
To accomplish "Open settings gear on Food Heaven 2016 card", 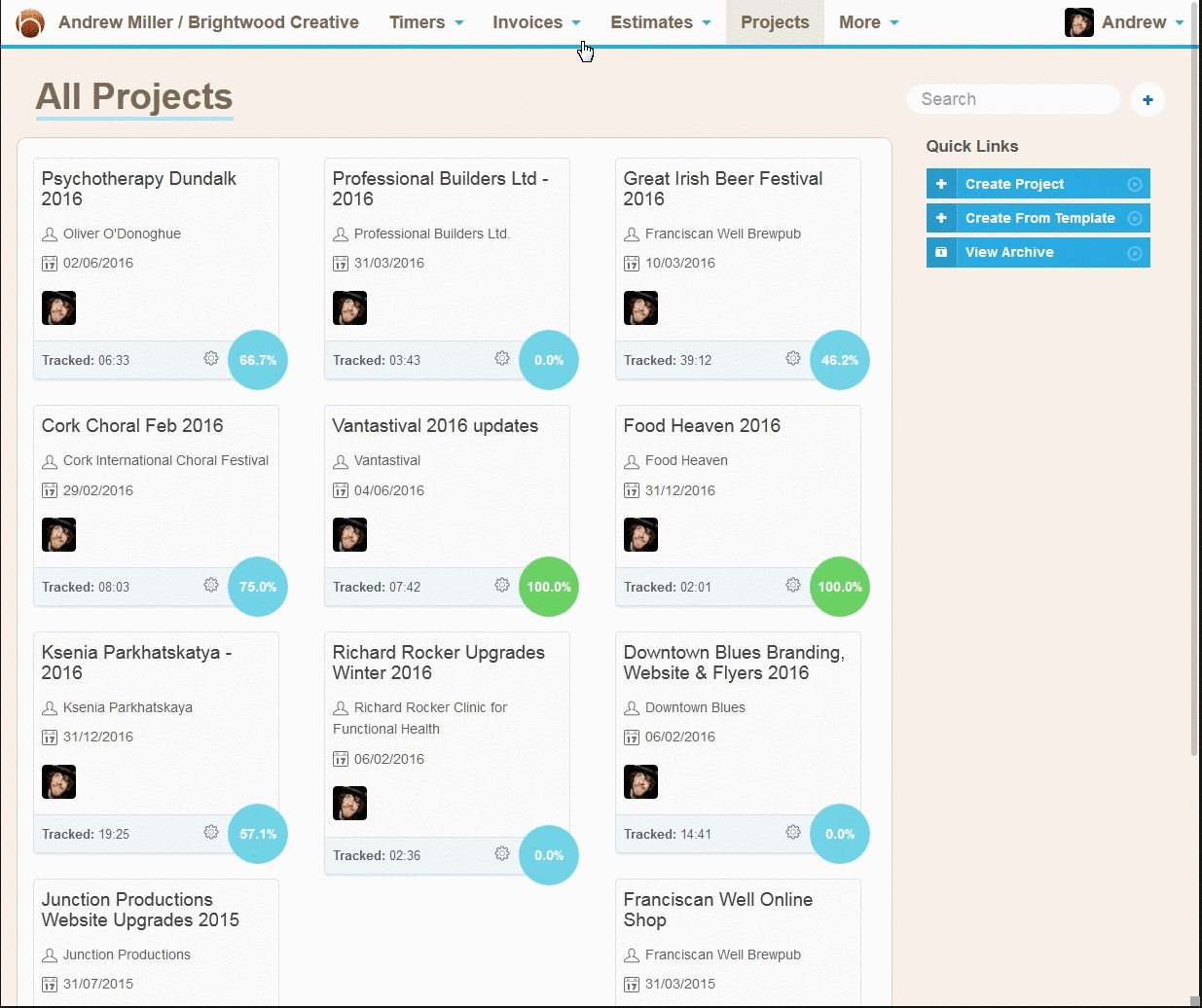I will (793, 585).
